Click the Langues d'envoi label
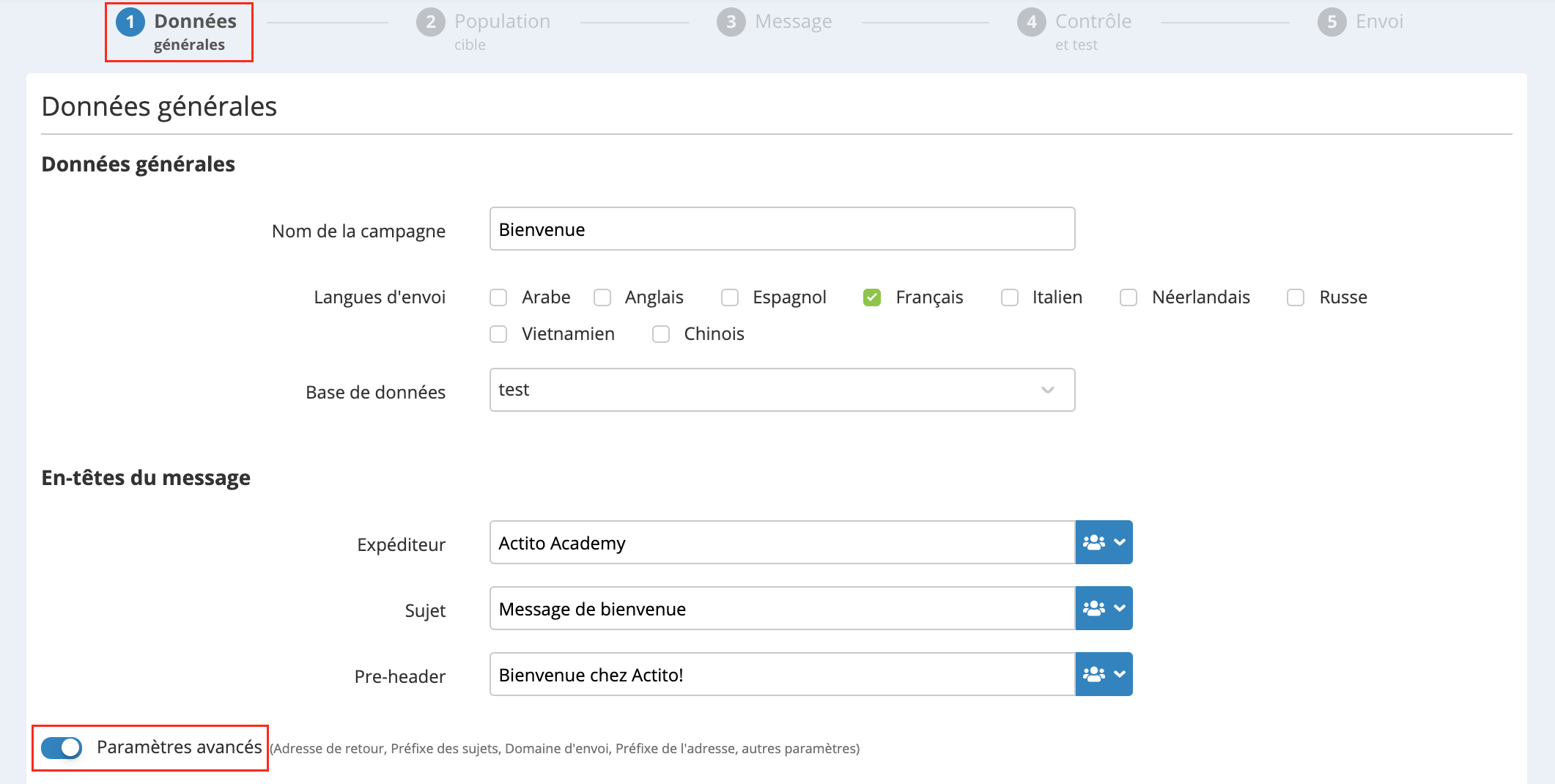Screen dimensions: 1555x784 (x=380, y=297)
